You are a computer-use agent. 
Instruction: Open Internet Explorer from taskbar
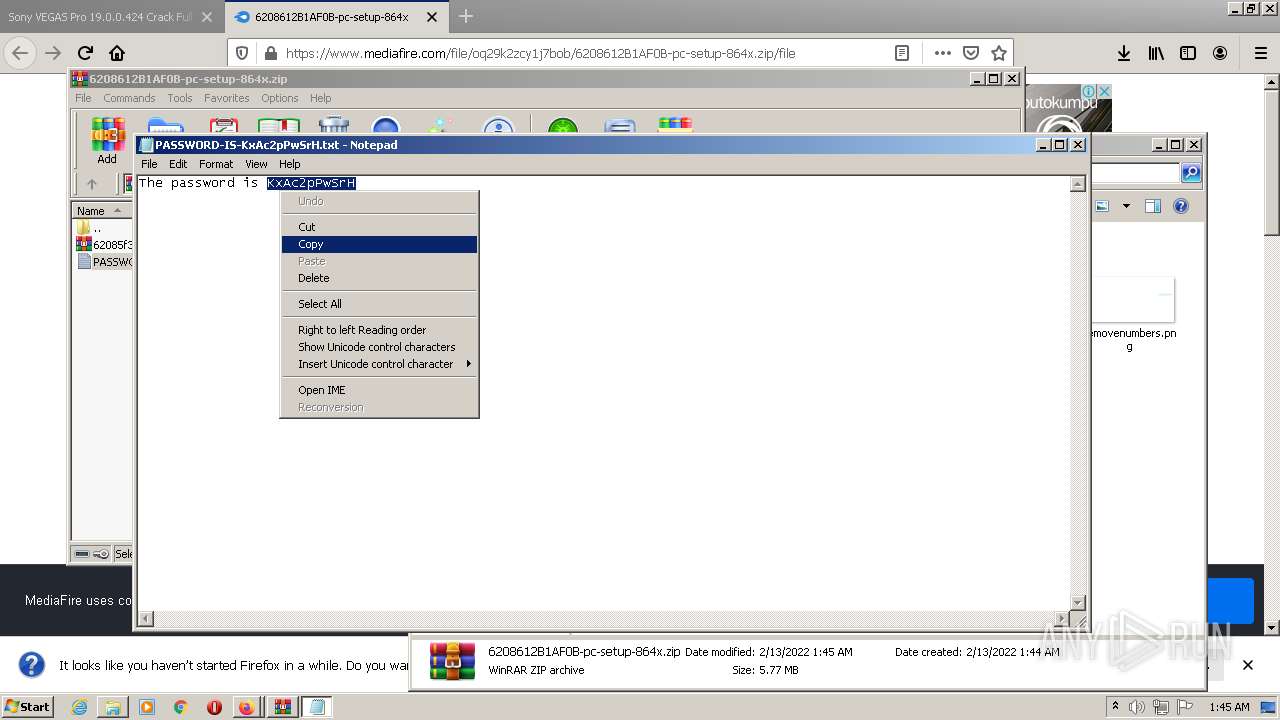(79, 707)
